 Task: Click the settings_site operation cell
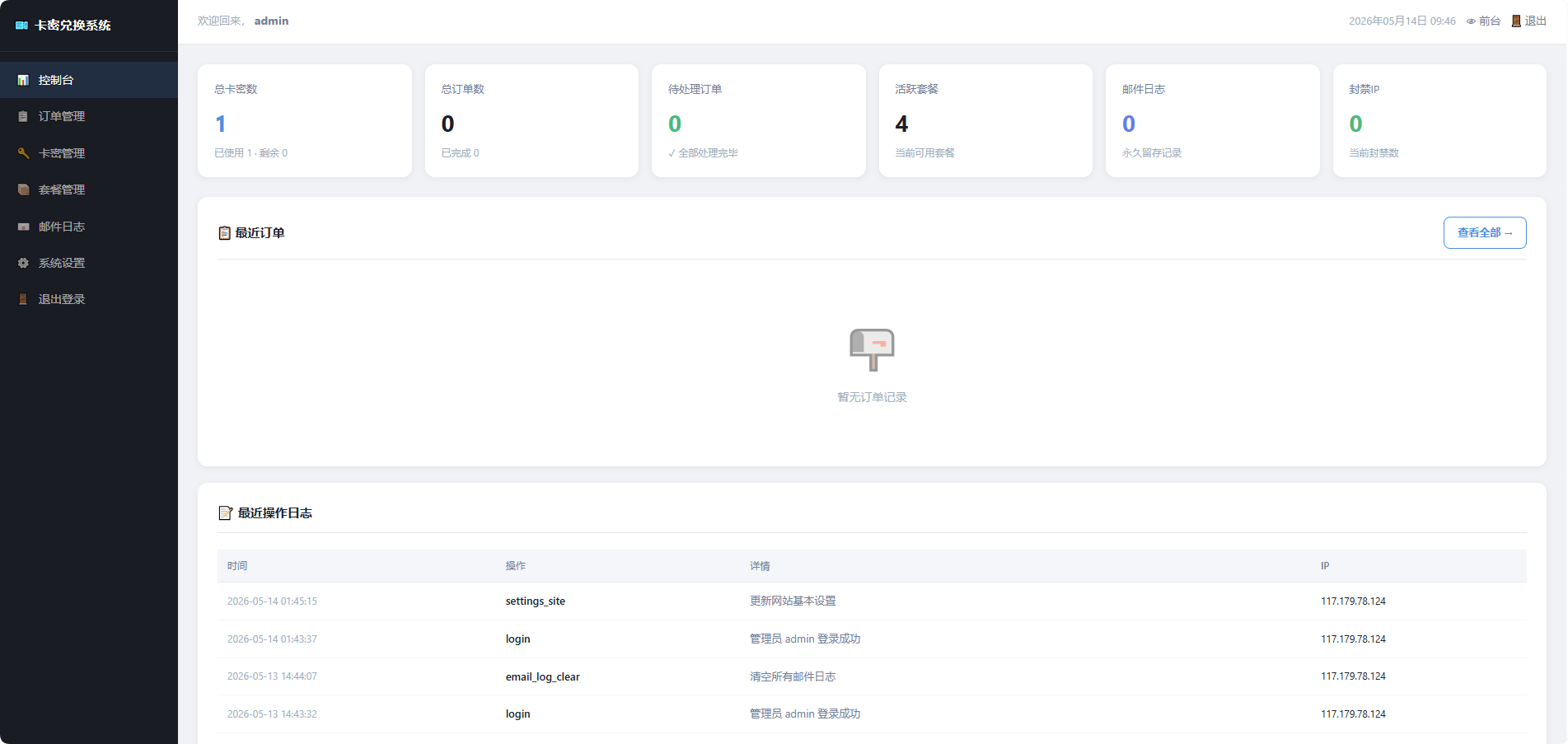536,601
